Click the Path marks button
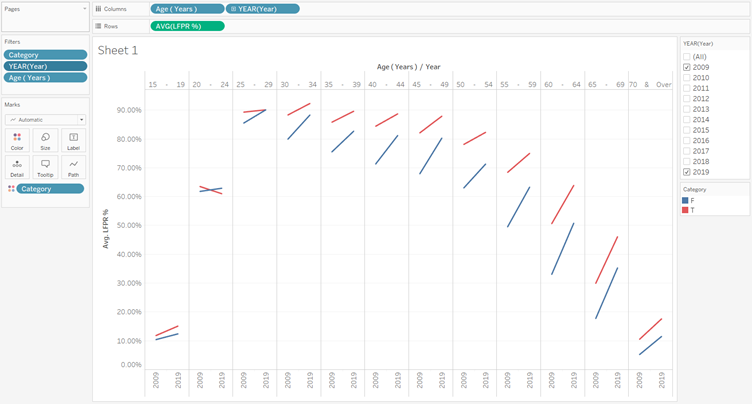This screenshot has width=752, height=404. coord(73,167)
